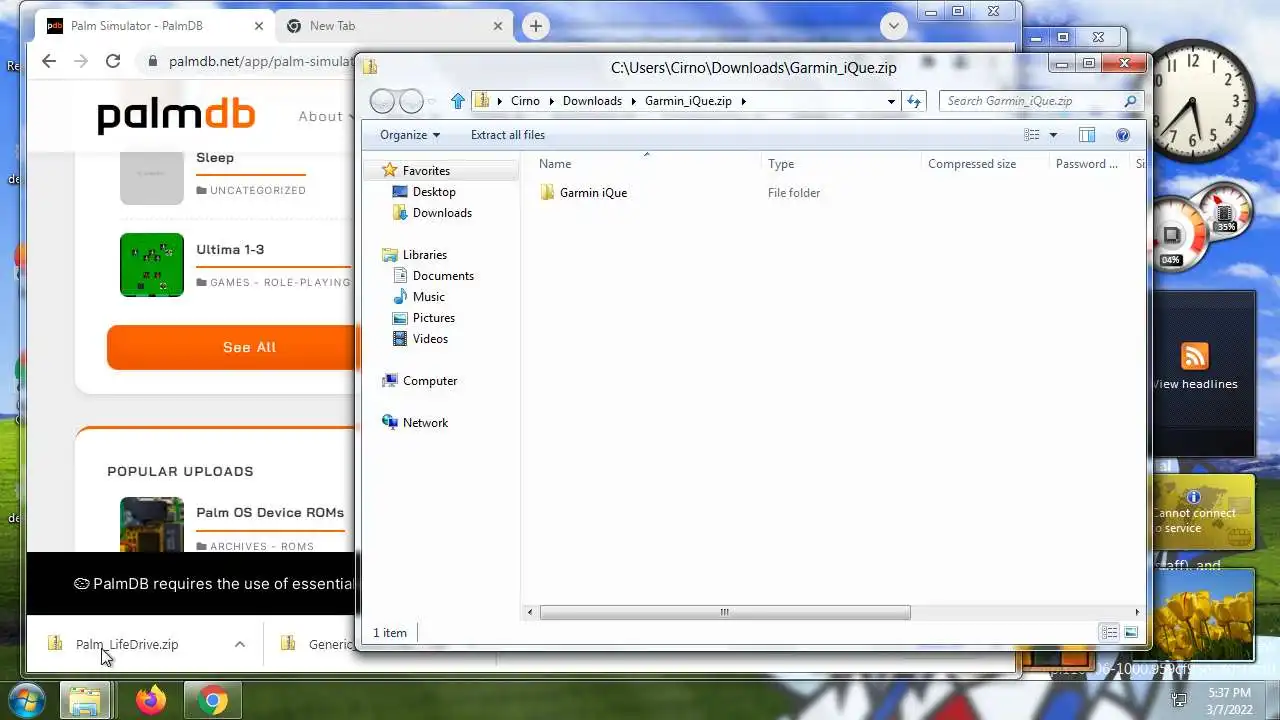Screen dimensions: 1280x720
Task: Expand arrow after Garmin_iQue.zip breadcrumb
Action: [x=743, y=101]
